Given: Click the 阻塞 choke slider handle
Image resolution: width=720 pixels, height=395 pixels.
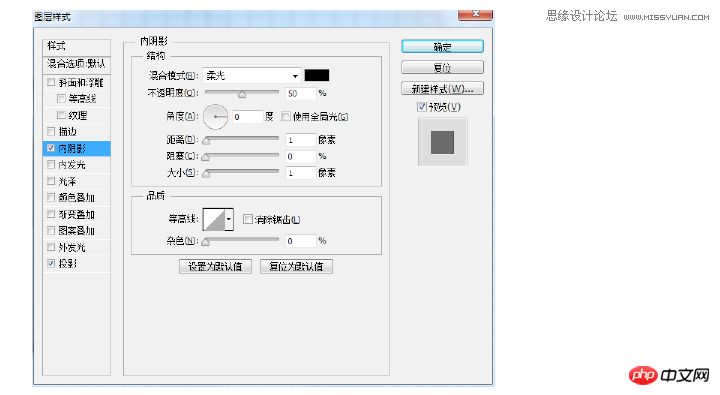Looking at the screenshot, I should [x=206, y=157].
